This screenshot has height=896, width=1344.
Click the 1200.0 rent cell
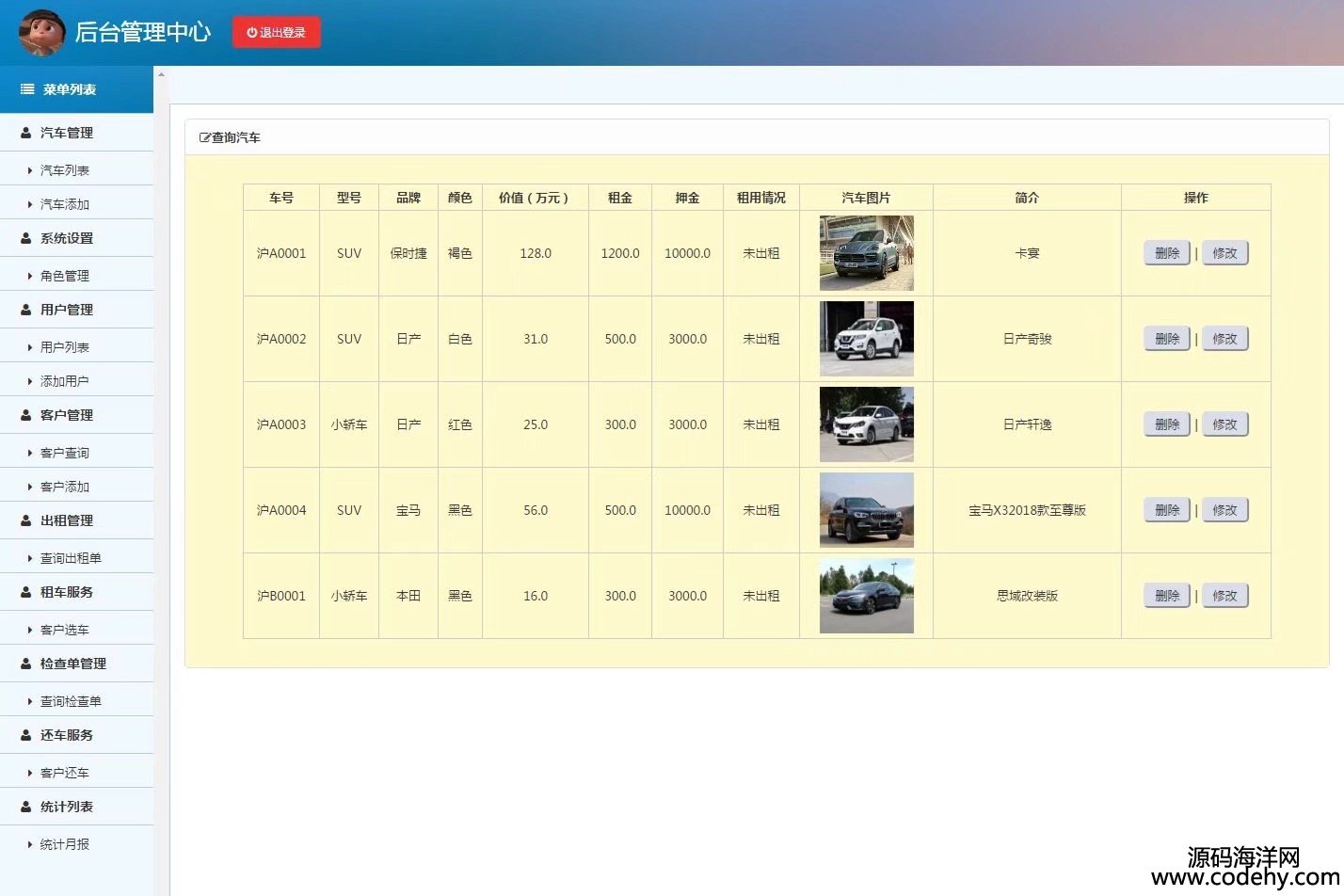click(620, 253)
